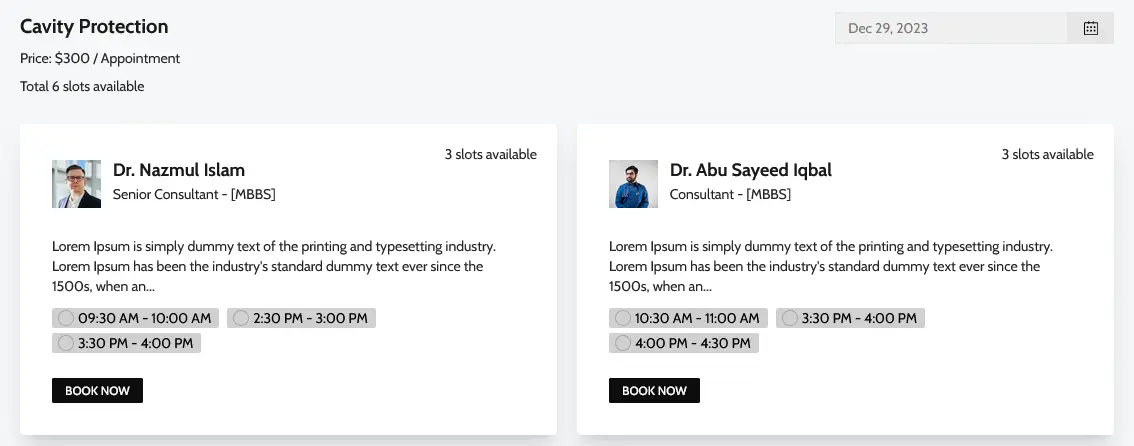Click the Cavity Protection service title
The height and width of the screenshot is (446, 1134).
point(94,27)
